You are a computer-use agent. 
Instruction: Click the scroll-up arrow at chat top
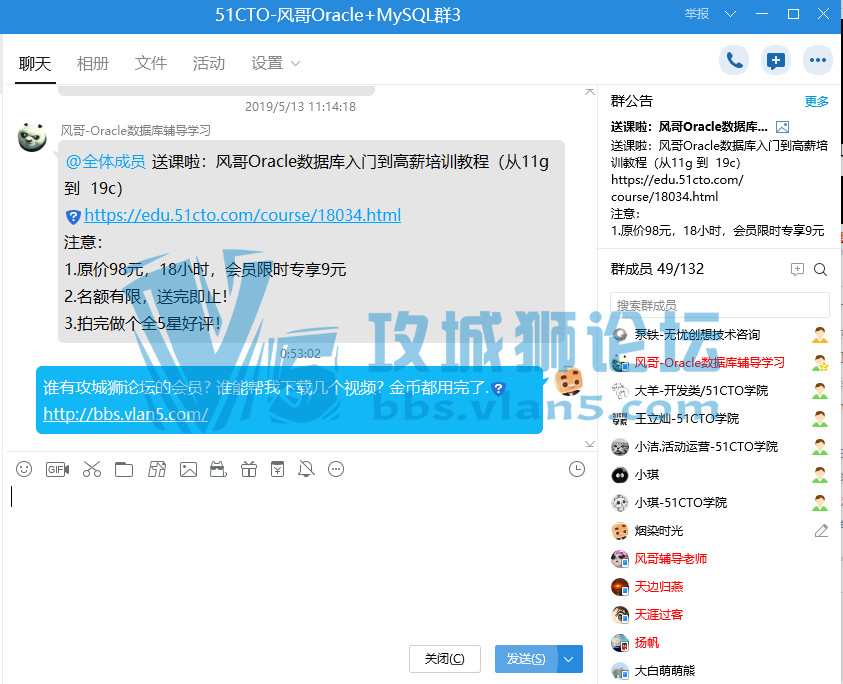coord(590,92)
